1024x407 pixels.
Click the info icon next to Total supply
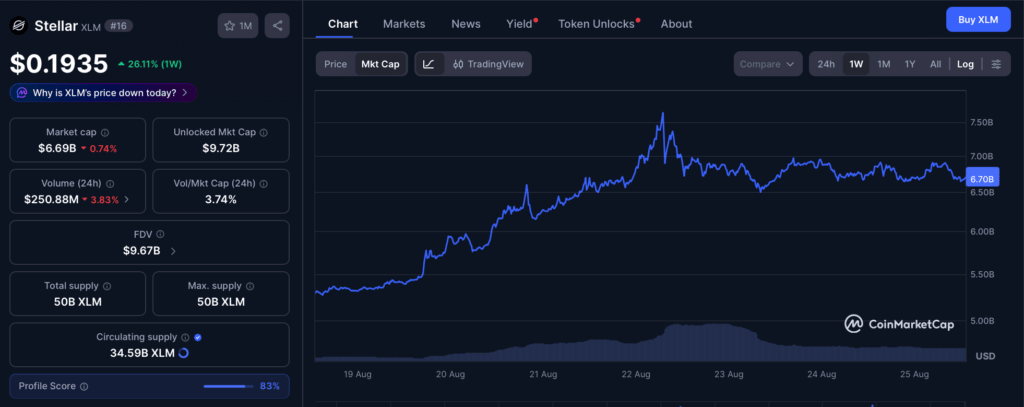click(107, 286)
